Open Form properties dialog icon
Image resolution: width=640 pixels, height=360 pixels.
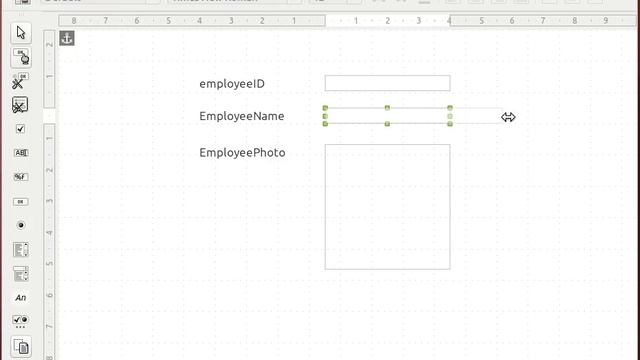pos(21,105)
